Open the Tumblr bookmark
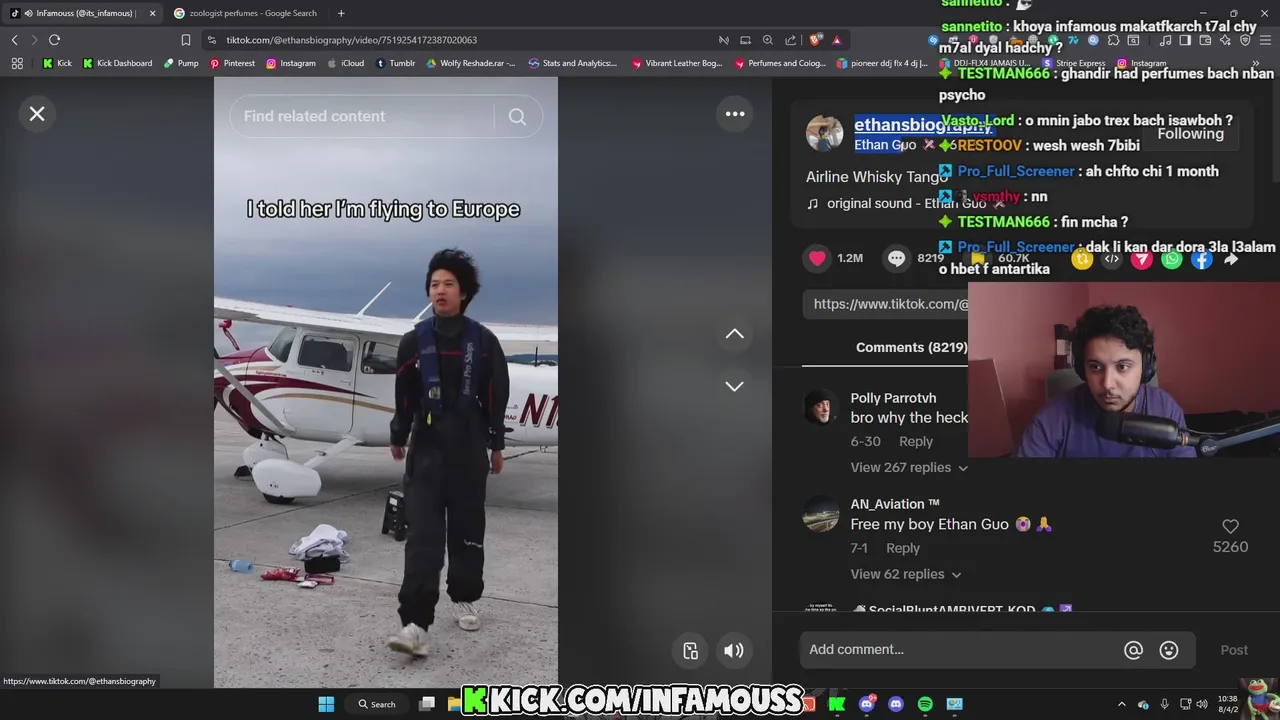This screenshot has height=720, width=1280. click(x=395, y=63)
